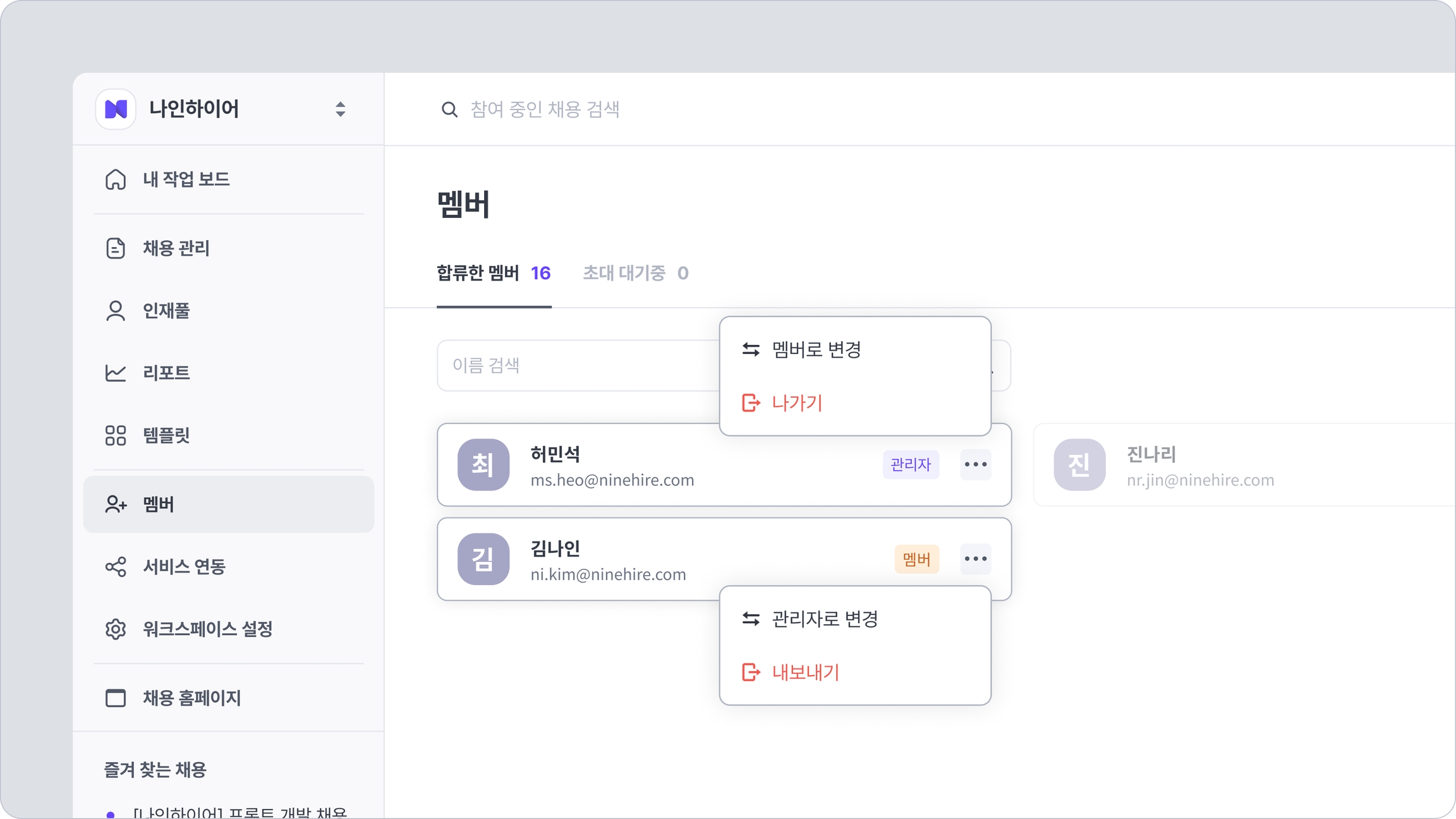Open 내 작업 보드 from the sidebar
This screenshot has width=1456, height=819.
186,179
